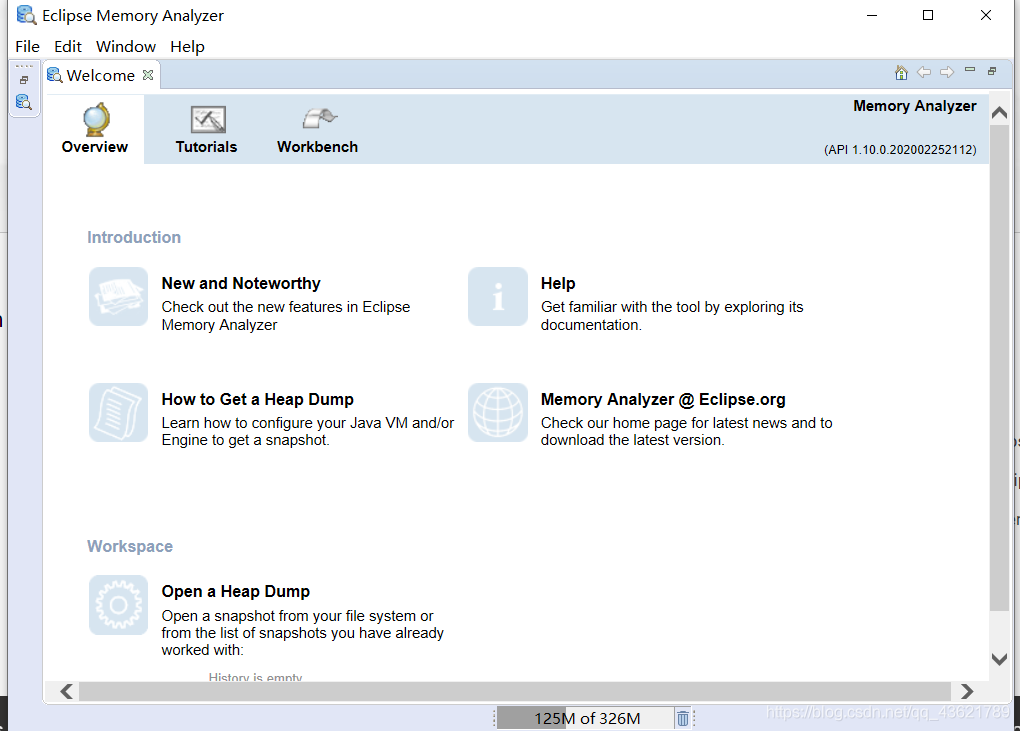This screenshot has height=731, width=1020.
Task: Click the restore icon in left sidebar
Action: [x=24, y=80]
